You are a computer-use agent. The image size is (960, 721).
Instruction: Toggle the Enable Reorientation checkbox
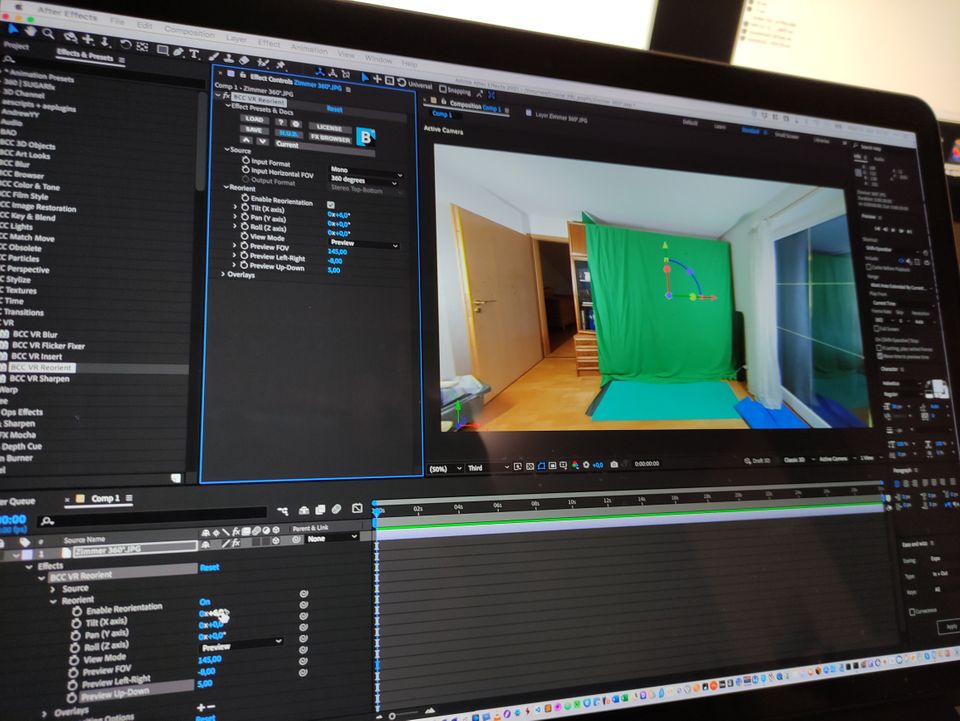pyautogui.click(x=331, y=203)
